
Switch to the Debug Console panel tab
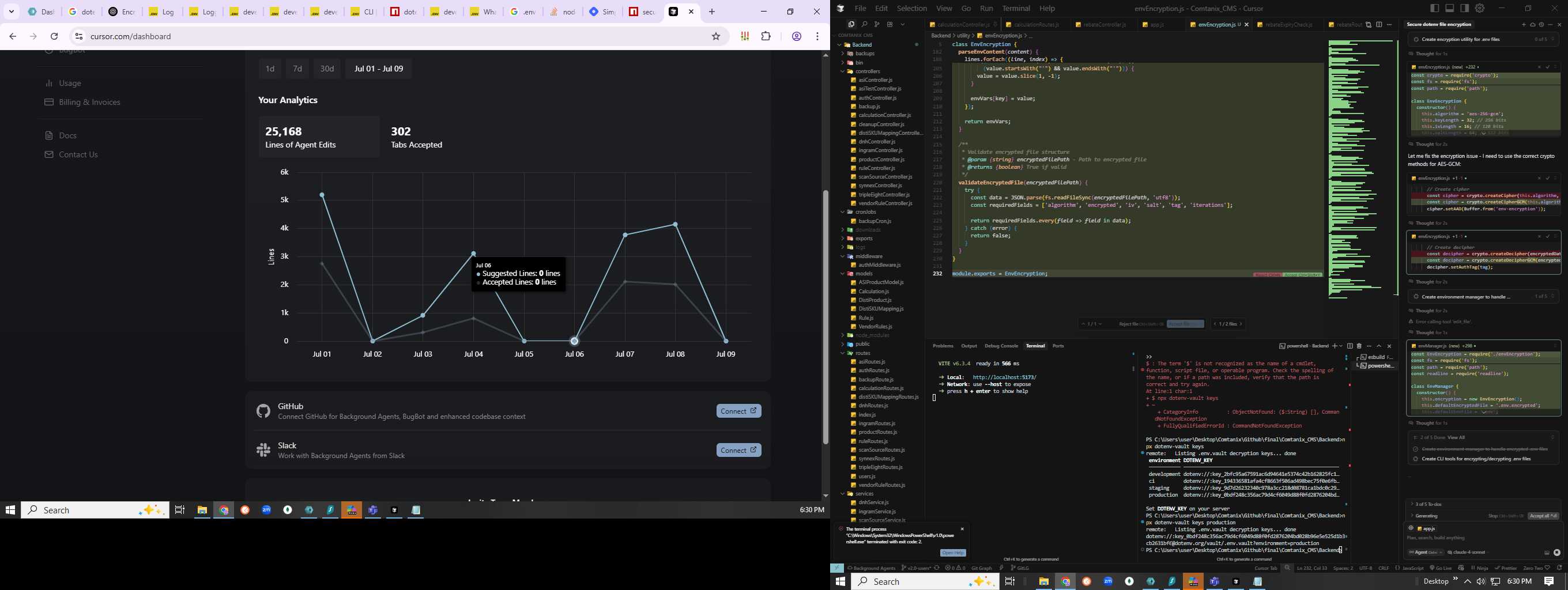click(x=1001, y=346)
